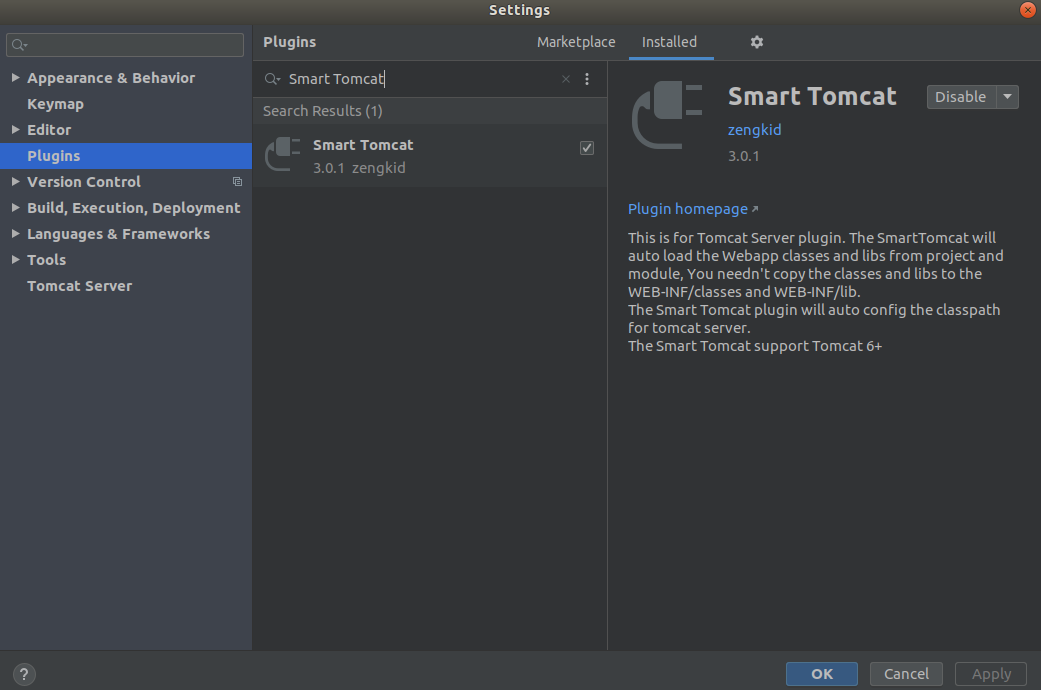Open the help question mark button
The image size is (1041, 690).
pos(24,674)
